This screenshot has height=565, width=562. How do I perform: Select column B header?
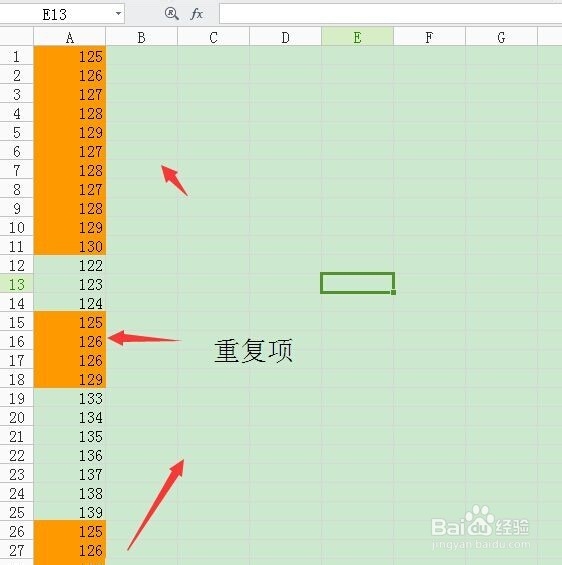click(142, 37)
